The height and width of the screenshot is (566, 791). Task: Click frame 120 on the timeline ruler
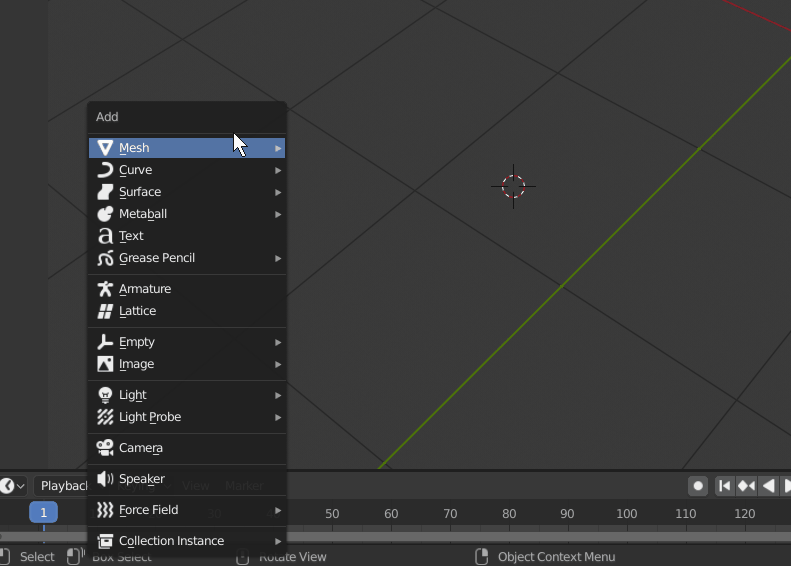[x=745, y=514]
